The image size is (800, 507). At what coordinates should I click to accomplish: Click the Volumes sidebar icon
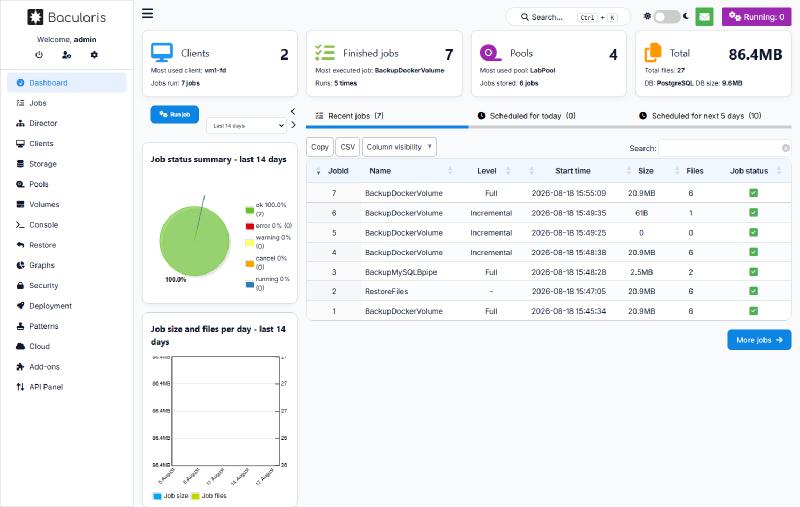[20, 205]
